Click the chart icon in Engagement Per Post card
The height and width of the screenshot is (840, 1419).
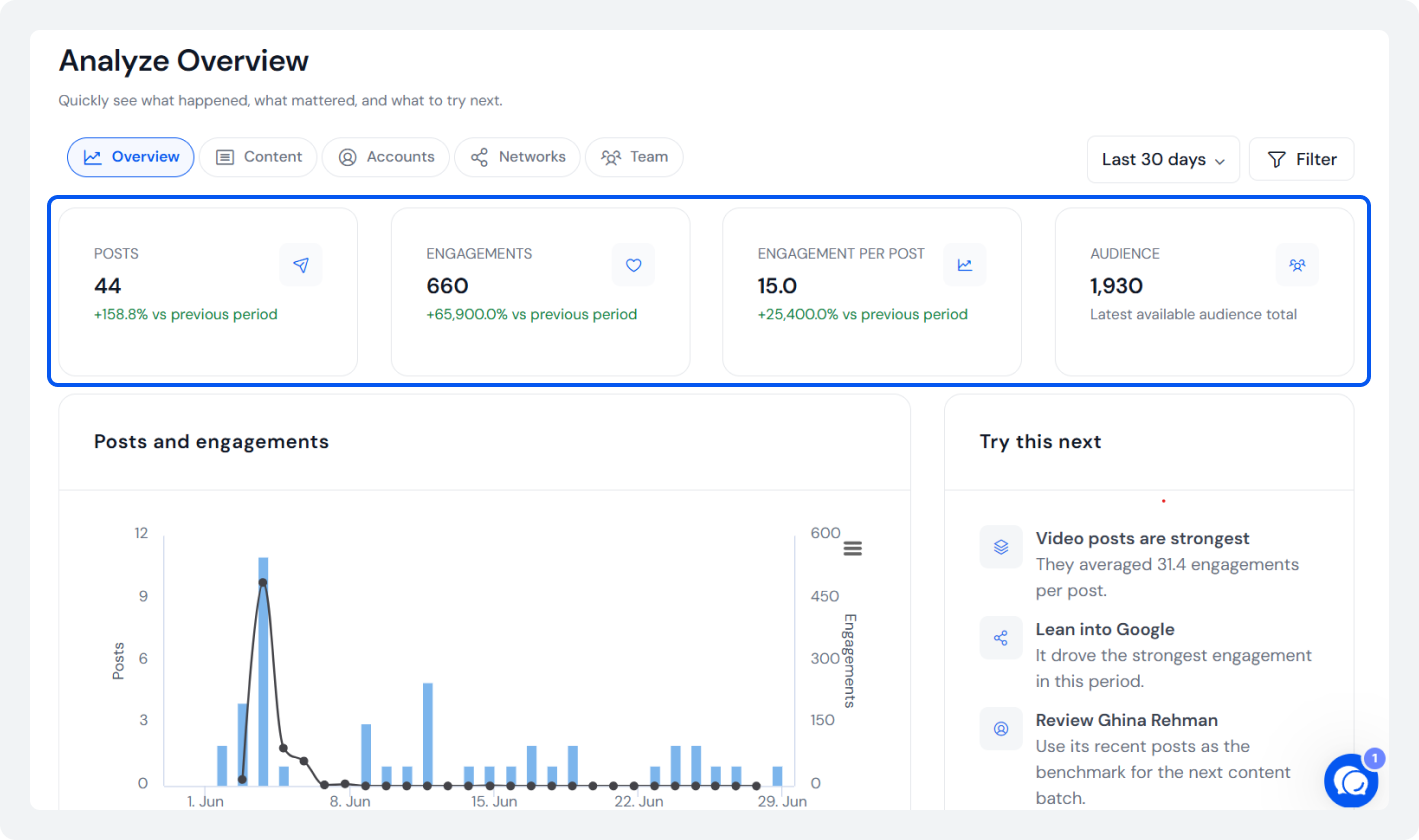tap(965, 265)
